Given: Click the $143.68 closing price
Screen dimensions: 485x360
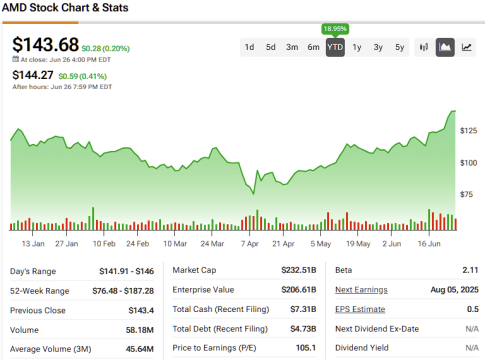Looking at the screenshot, I should click(x=45, y=45).
